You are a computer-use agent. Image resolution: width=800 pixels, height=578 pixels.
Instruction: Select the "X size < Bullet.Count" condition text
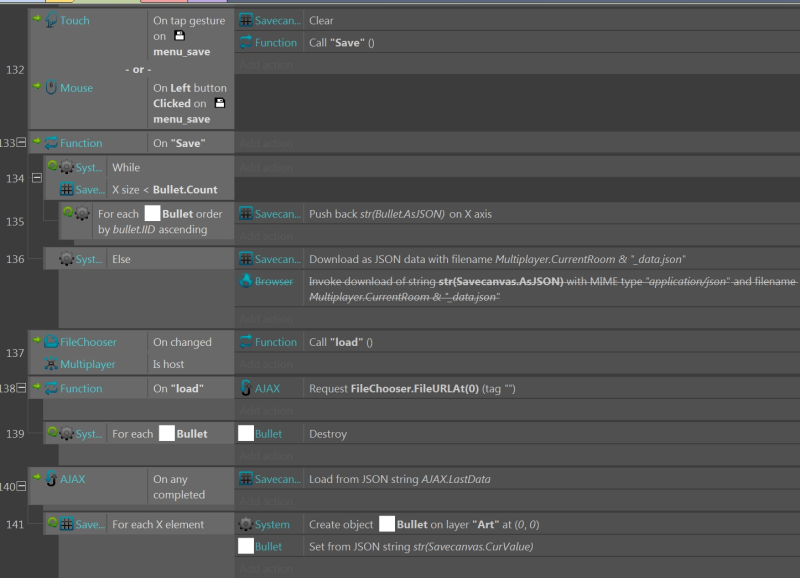pyautogui.click(x=164, y=190)
